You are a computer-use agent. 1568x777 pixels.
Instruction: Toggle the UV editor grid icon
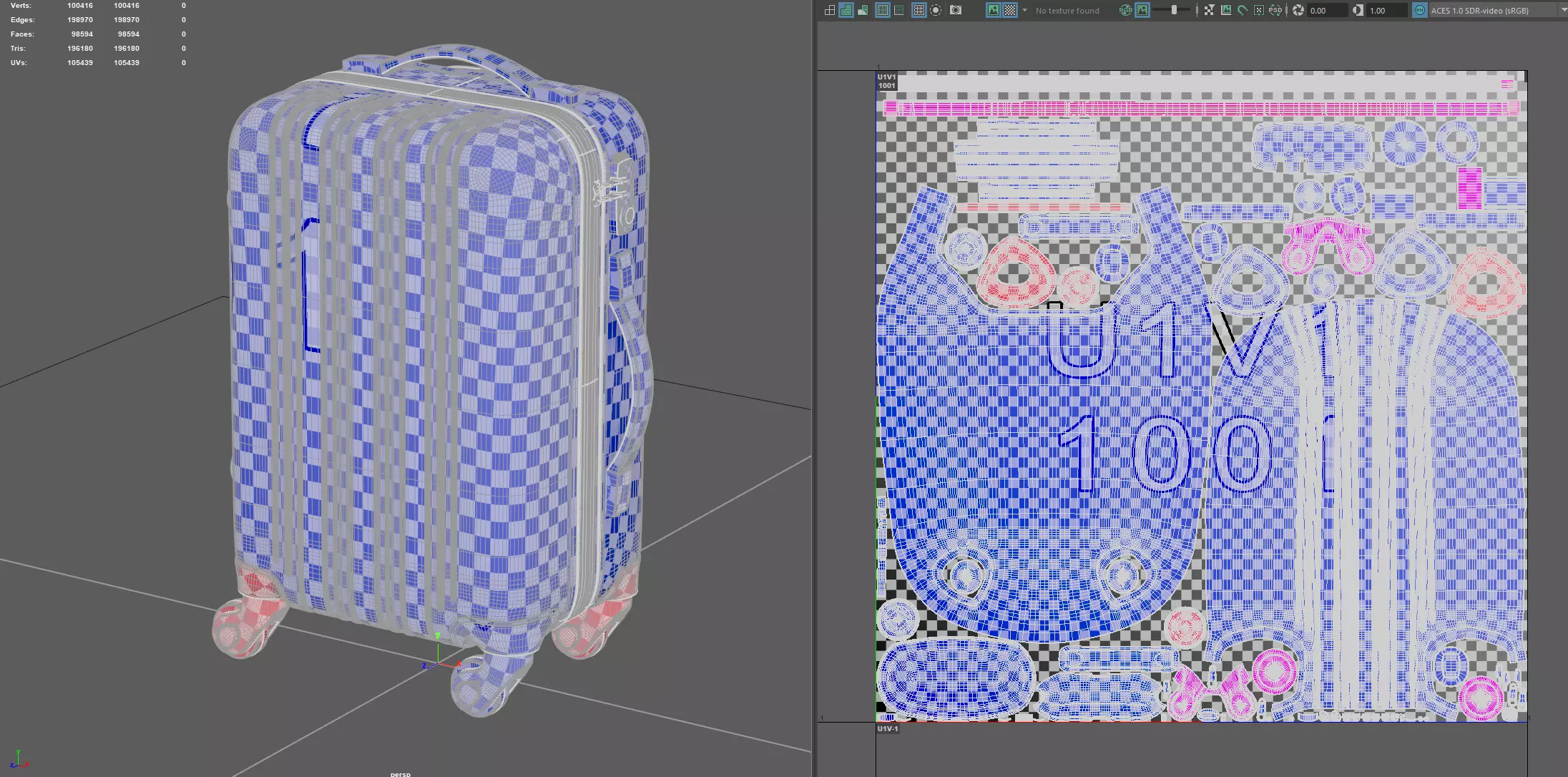tap(919, 10)
